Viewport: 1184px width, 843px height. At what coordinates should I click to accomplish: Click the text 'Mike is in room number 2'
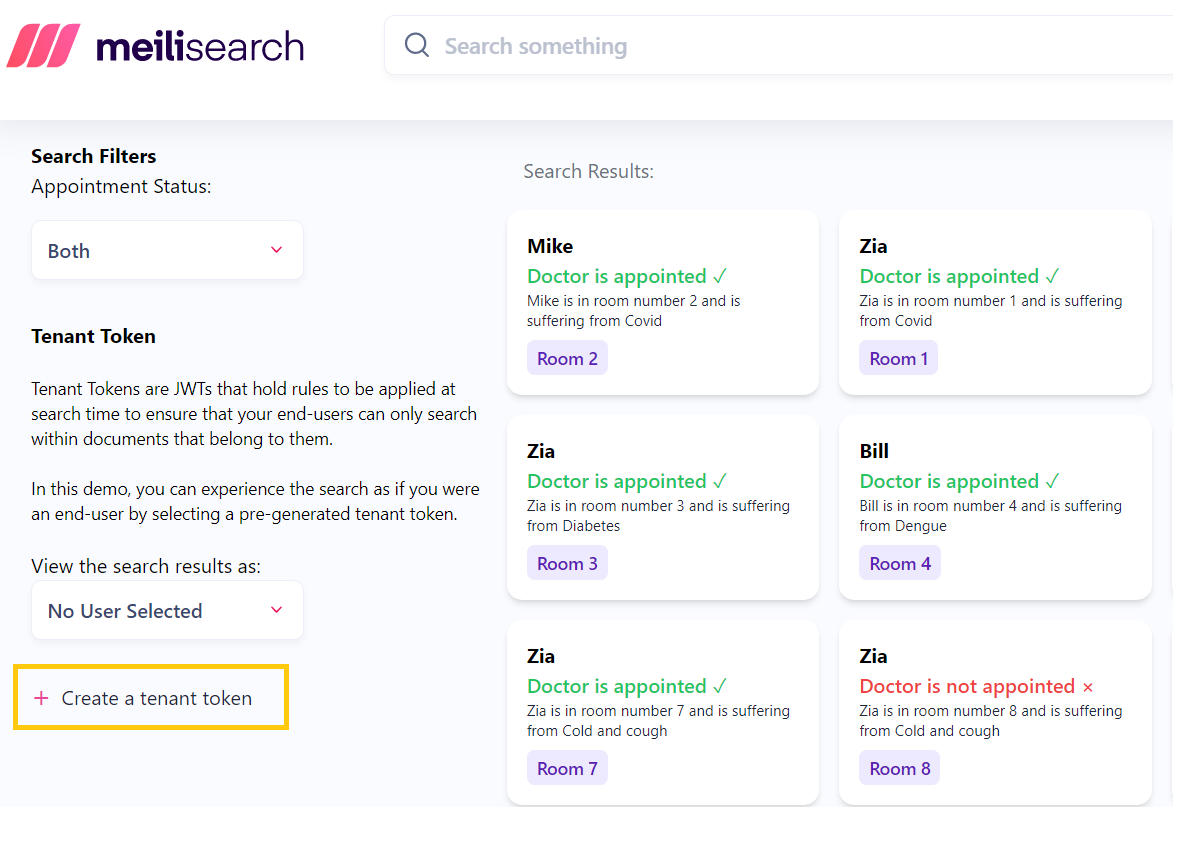(x=612, y=301)
